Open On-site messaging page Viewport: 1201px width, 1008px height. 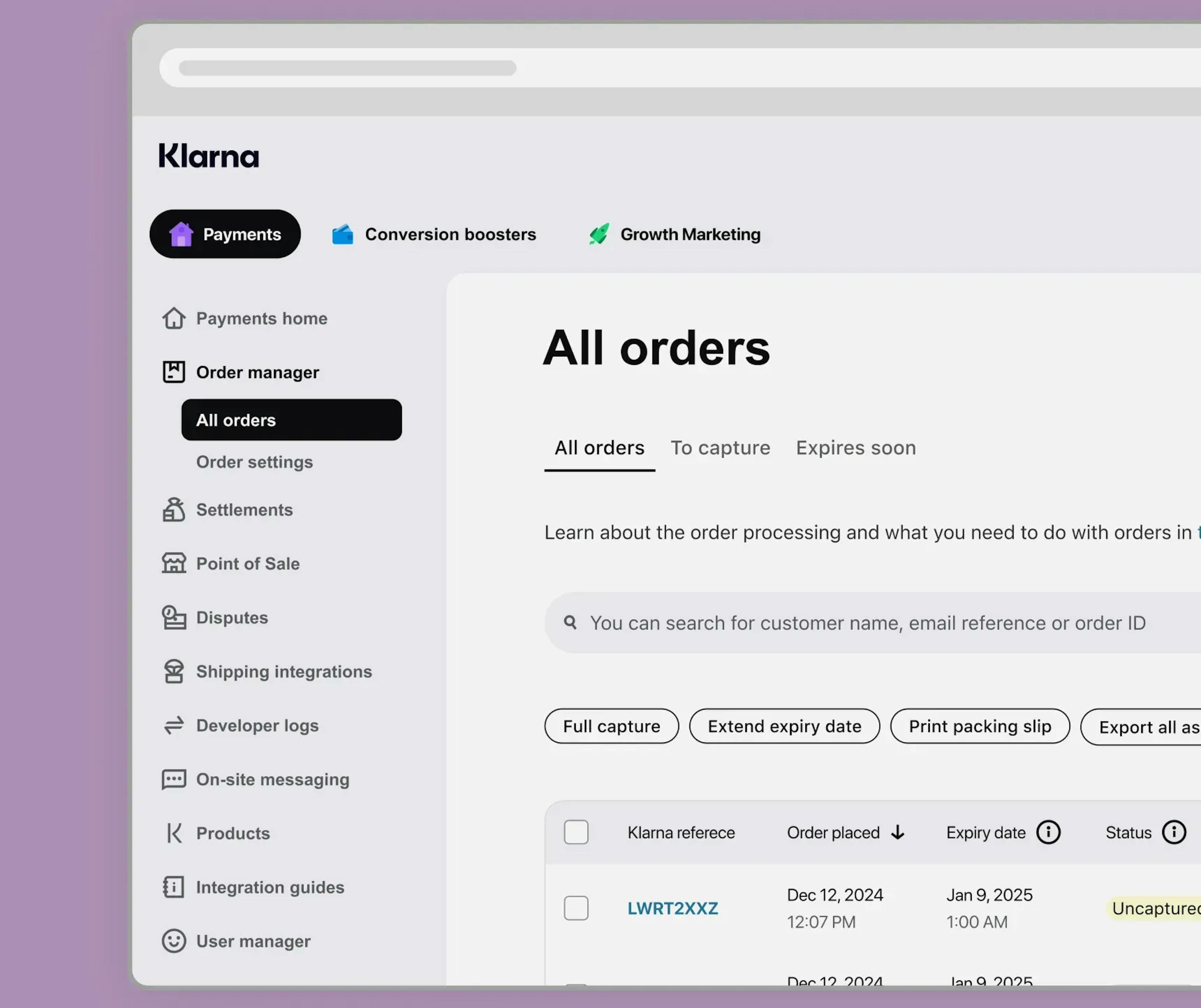[256, 779]
